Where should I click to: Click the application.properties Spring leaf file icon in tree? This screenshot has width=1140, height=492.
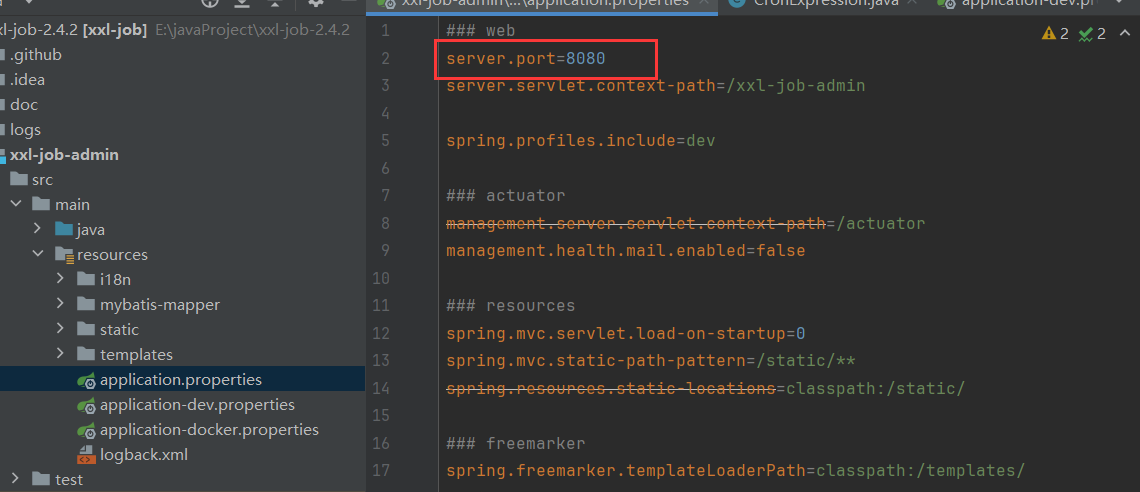(x=87, y=380)
